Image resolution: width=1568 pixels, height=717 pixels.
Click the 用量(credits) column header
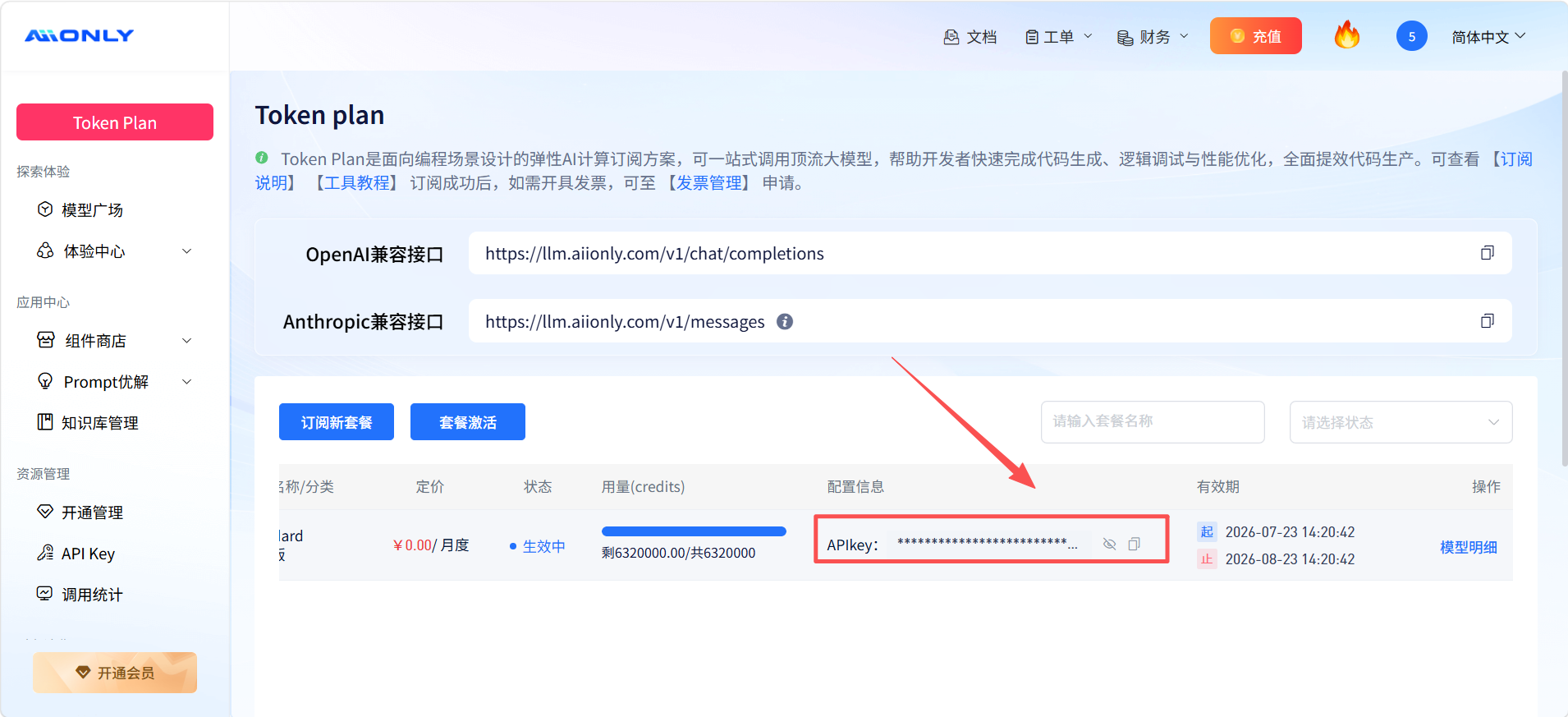643,487
